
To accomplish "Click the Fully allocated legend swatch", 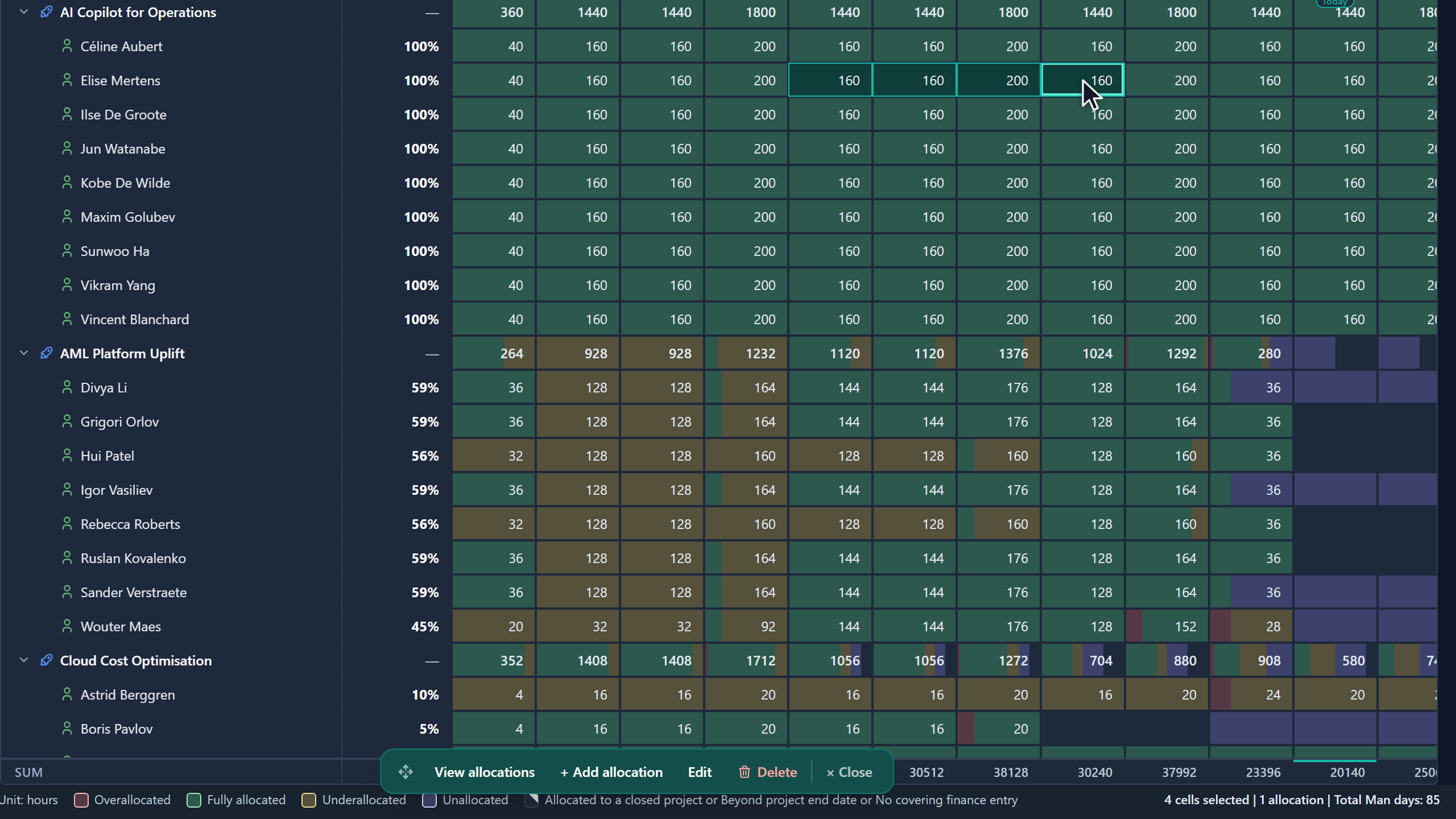I will click(194, 800).
